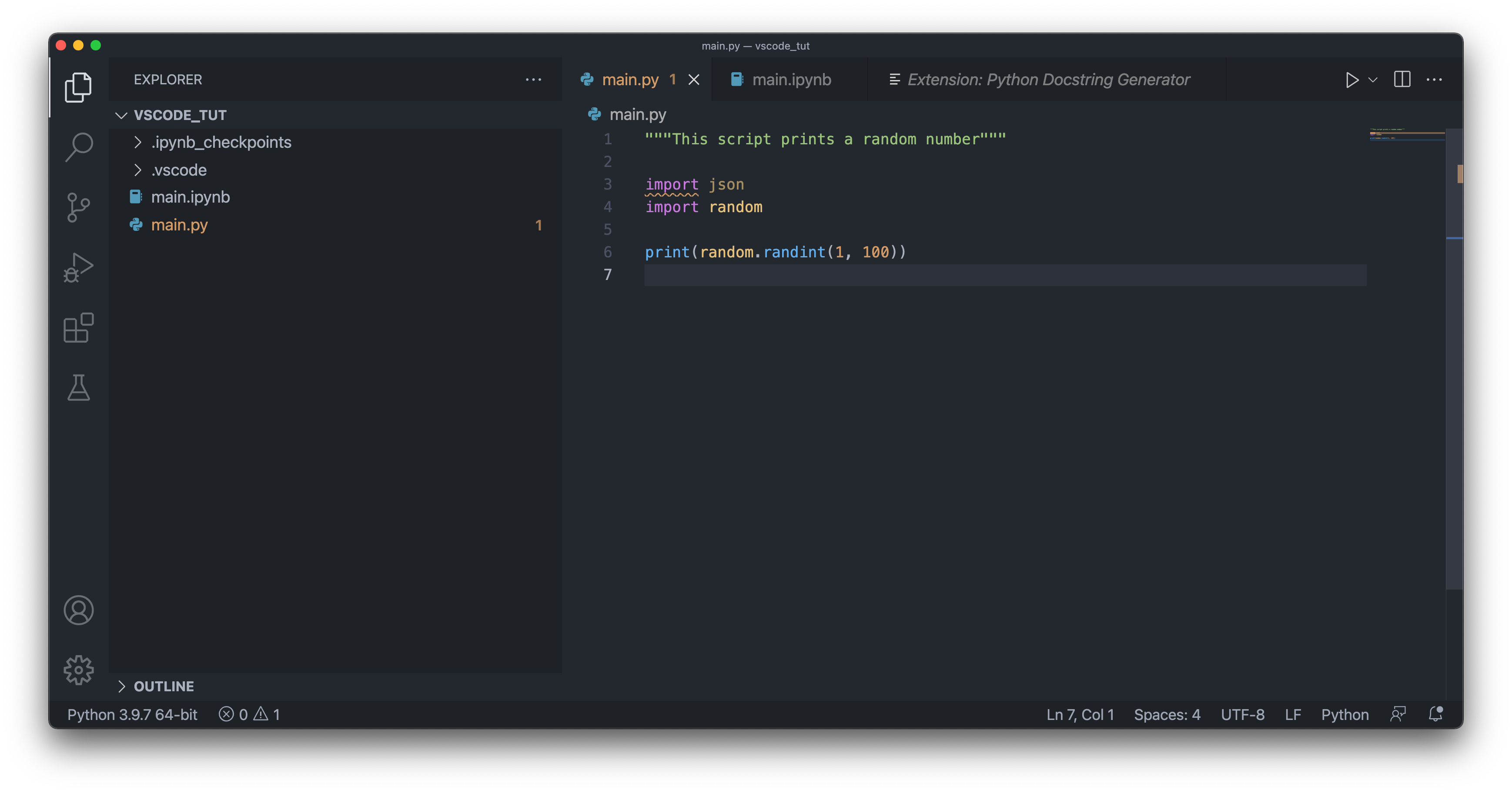Screen dimensions: 1512x793
Task: Open the Extensions view
Action: point(79,327)
